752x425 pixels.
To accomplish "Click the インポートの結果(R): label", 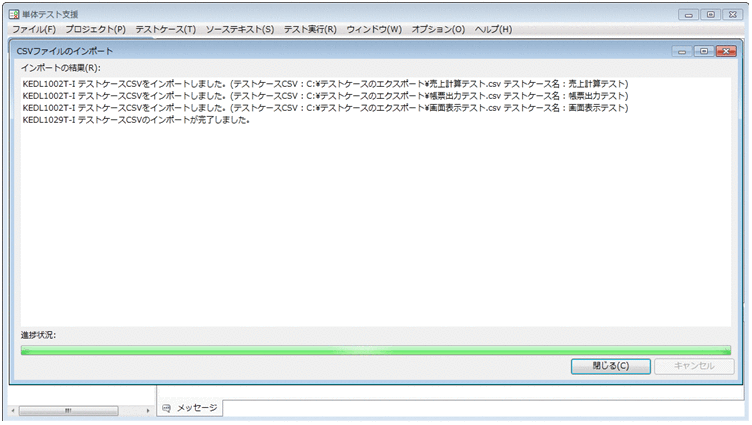I will [x=60, y=68].
